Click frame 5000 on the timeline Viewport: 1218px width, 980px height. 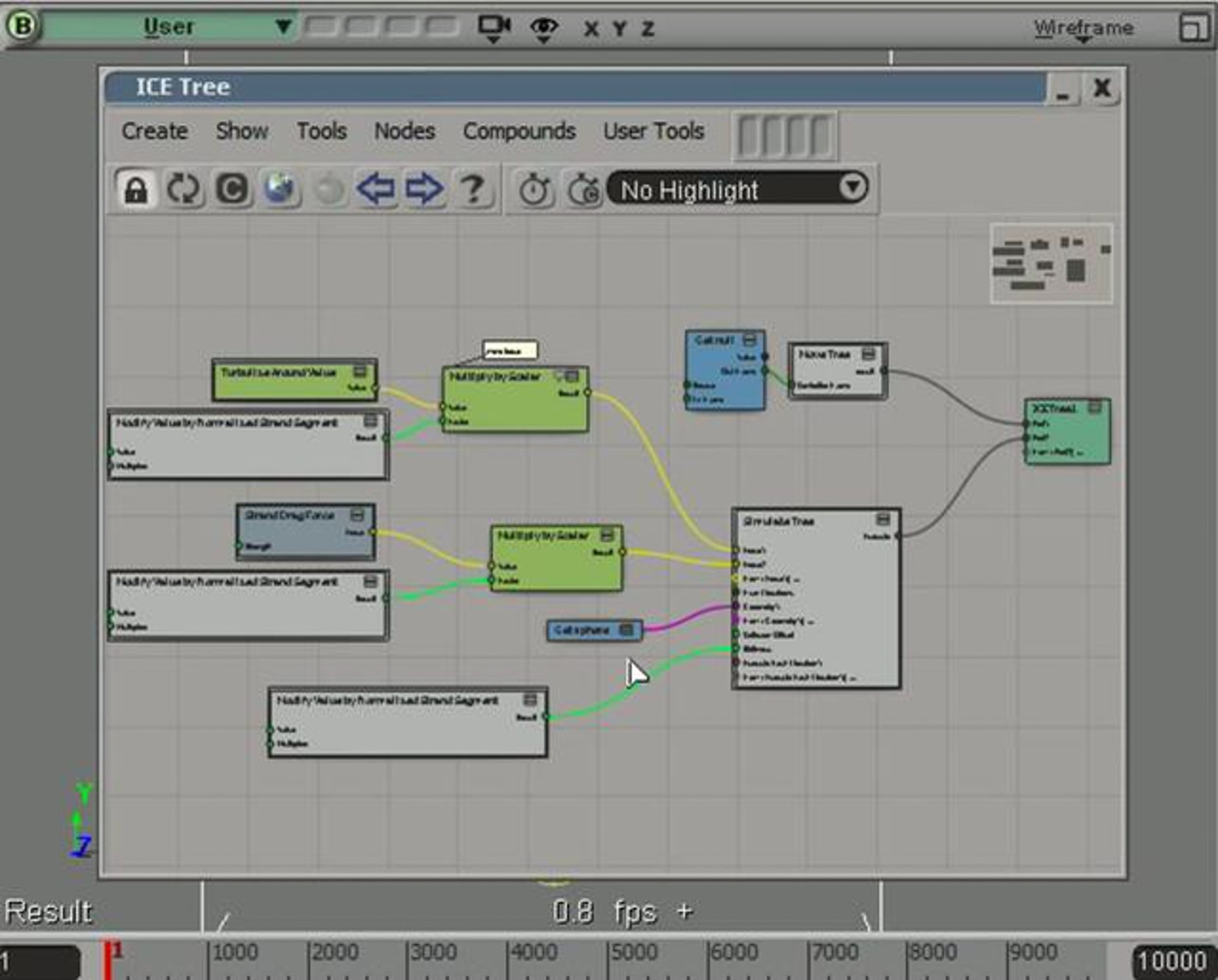(x=633, y=952)
